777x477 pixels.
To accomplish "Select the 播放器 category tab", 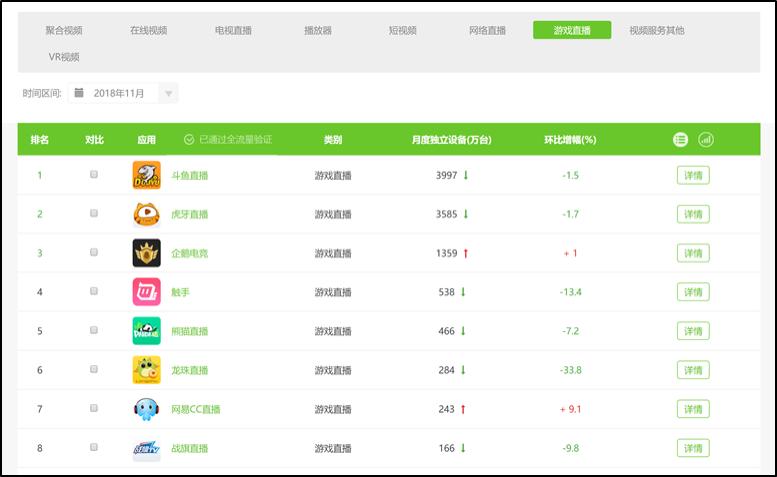I will coord(318,30).
